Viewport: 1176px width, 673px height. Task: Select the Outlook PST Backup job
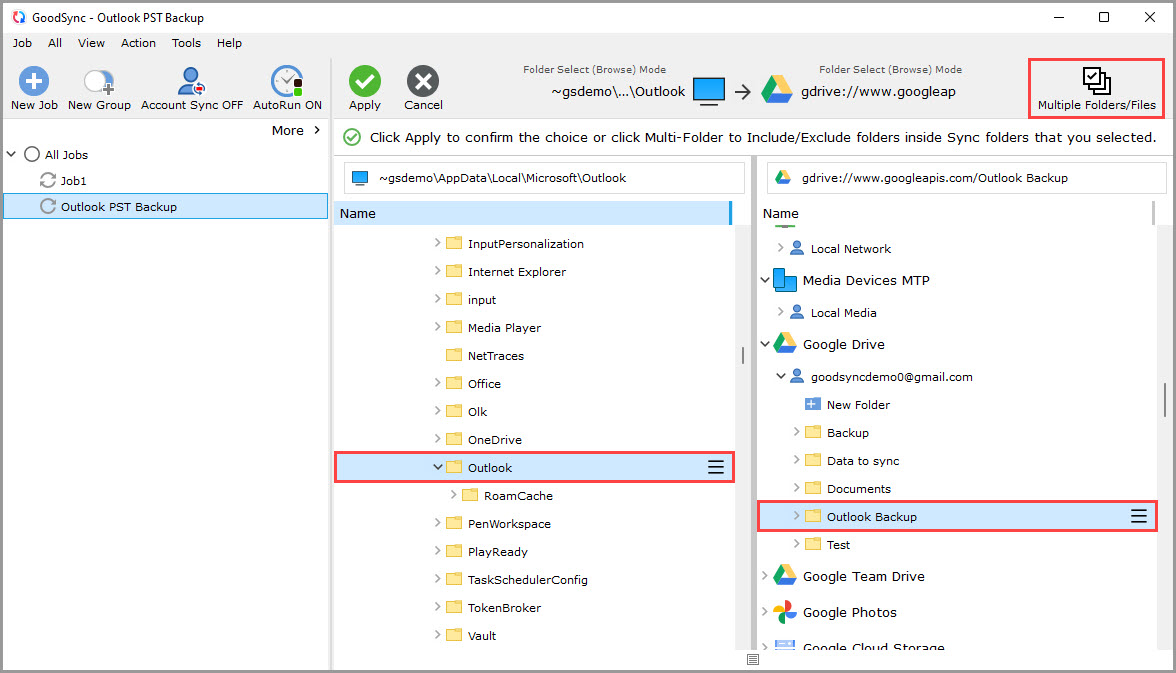[165, 206]
